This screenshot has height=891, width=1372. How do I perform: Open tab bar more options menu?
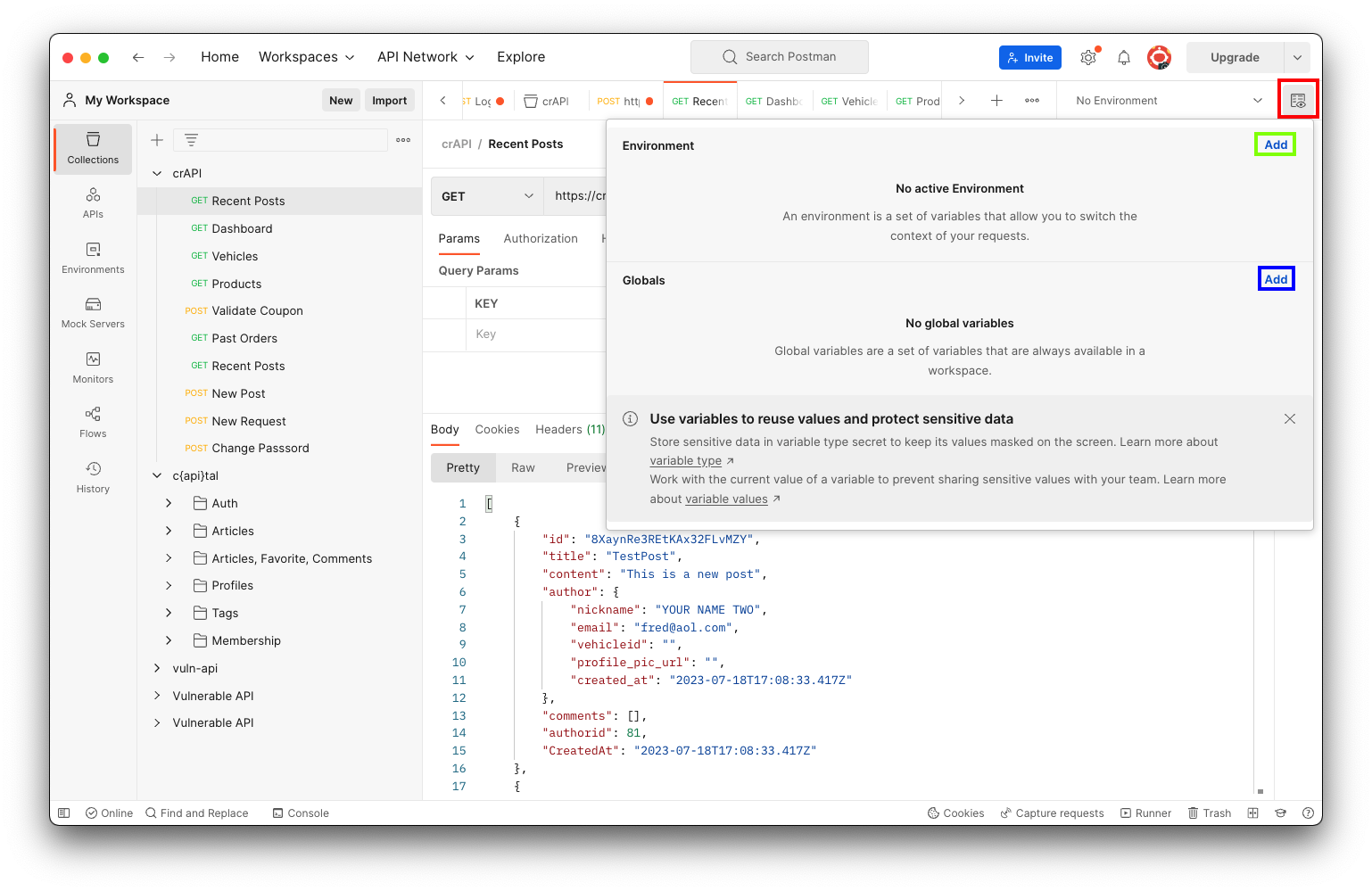(x=1032, y=101)
